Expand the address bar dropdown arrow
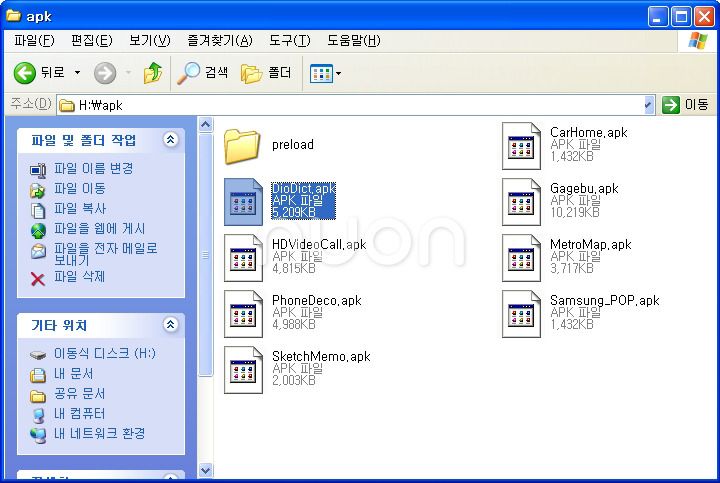Viewport: 720px width, 483px height. click(648, 105)
